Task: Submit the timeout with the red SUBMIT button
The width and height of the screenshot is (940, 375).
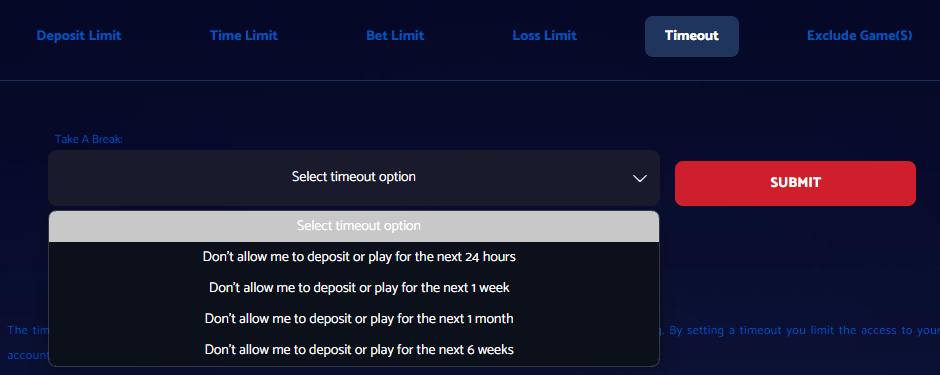Action: (795, 183)
